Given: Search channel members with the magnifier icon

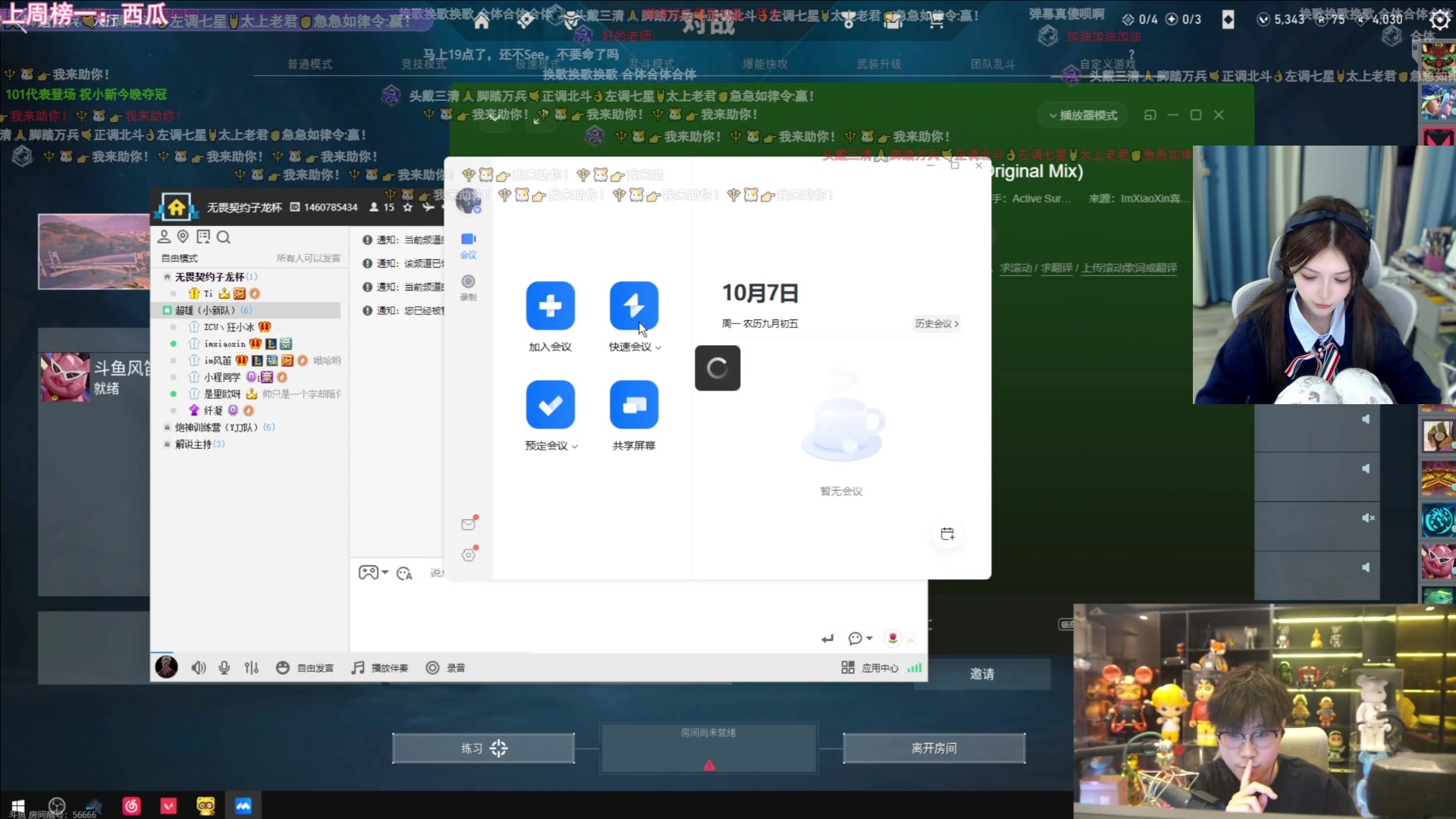Looking at the screenshot, I should click(x=223, y=237).
